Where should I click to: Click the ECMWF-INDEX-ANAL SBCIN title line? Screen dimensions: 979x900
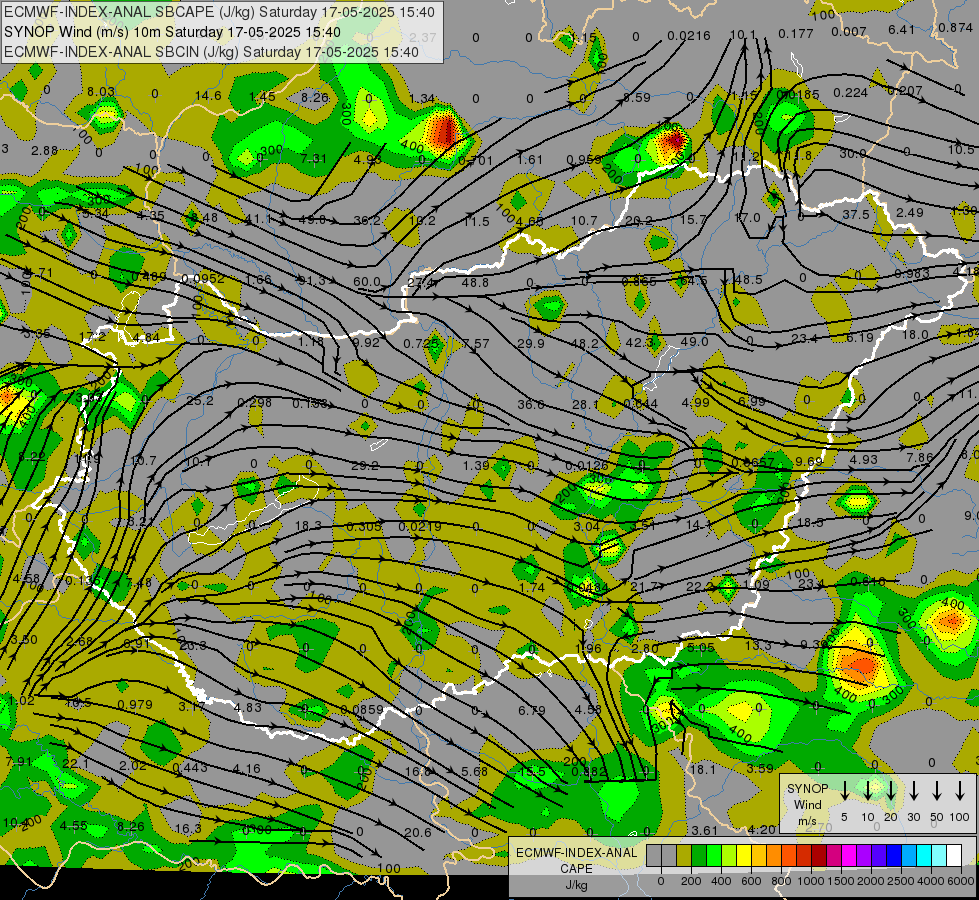tap(211, 52)
